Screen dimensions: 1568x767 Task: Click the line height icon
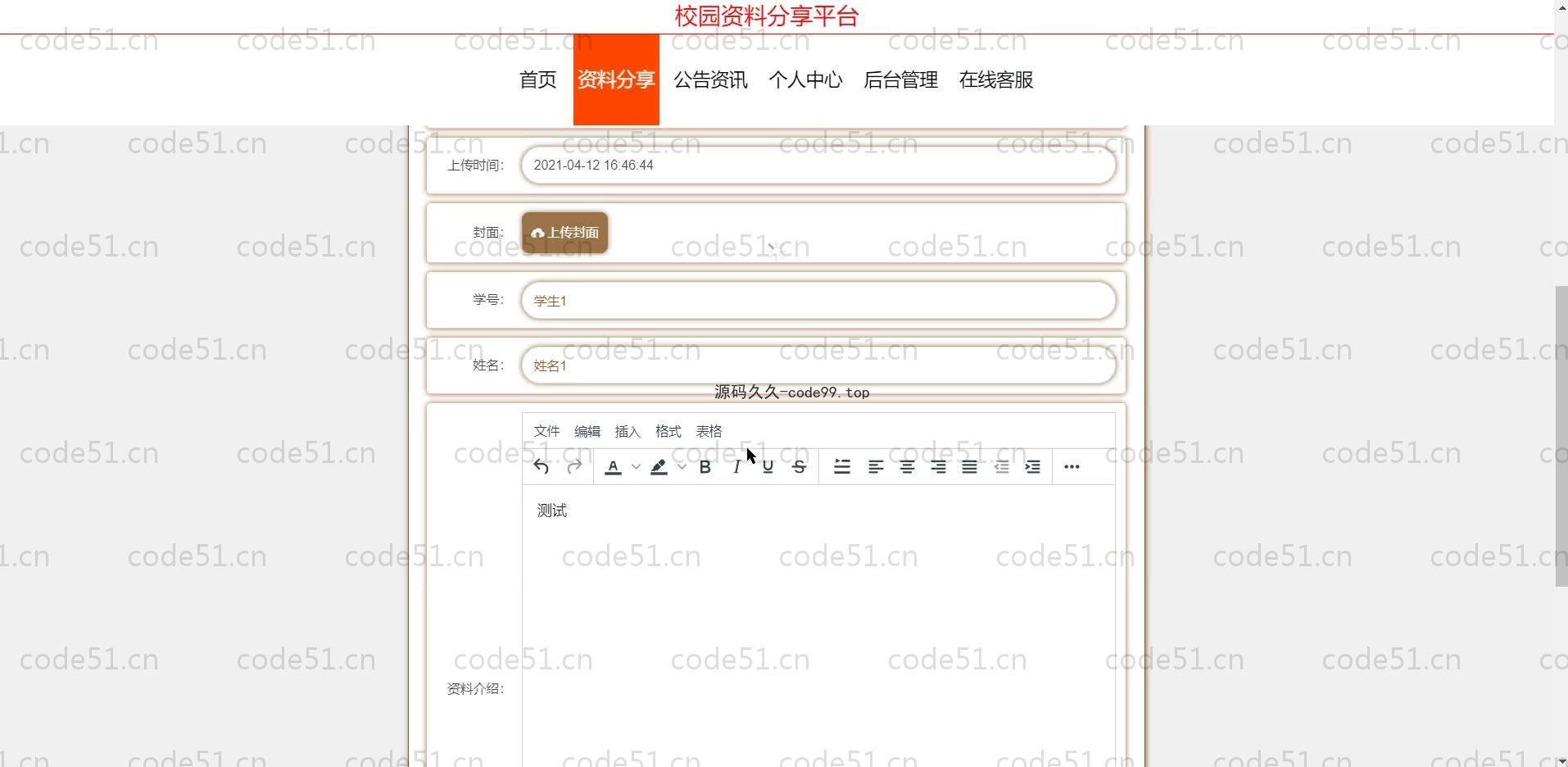(842, 467)
